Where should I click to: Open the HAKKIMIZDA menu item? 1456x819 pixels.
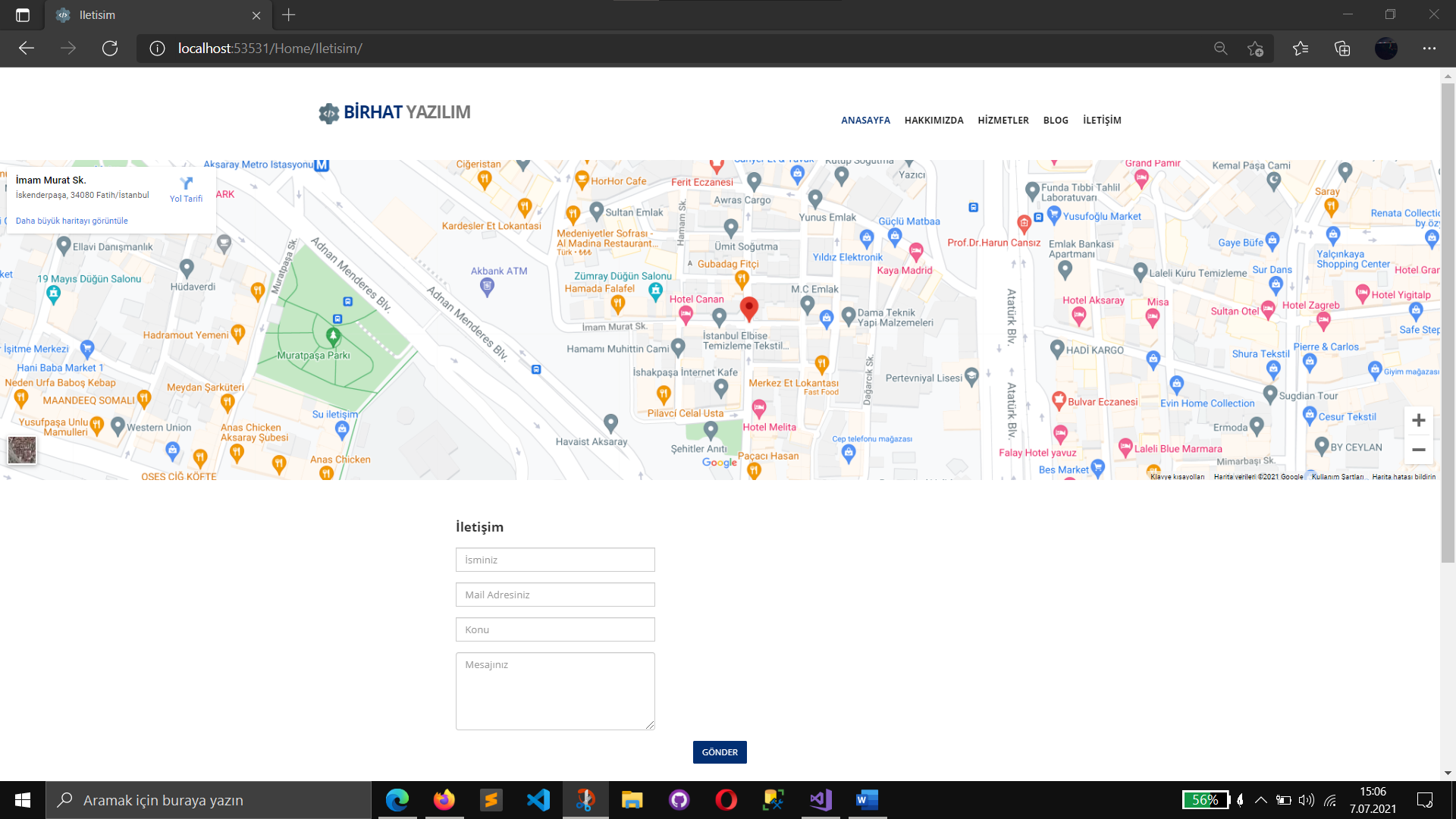934,121
